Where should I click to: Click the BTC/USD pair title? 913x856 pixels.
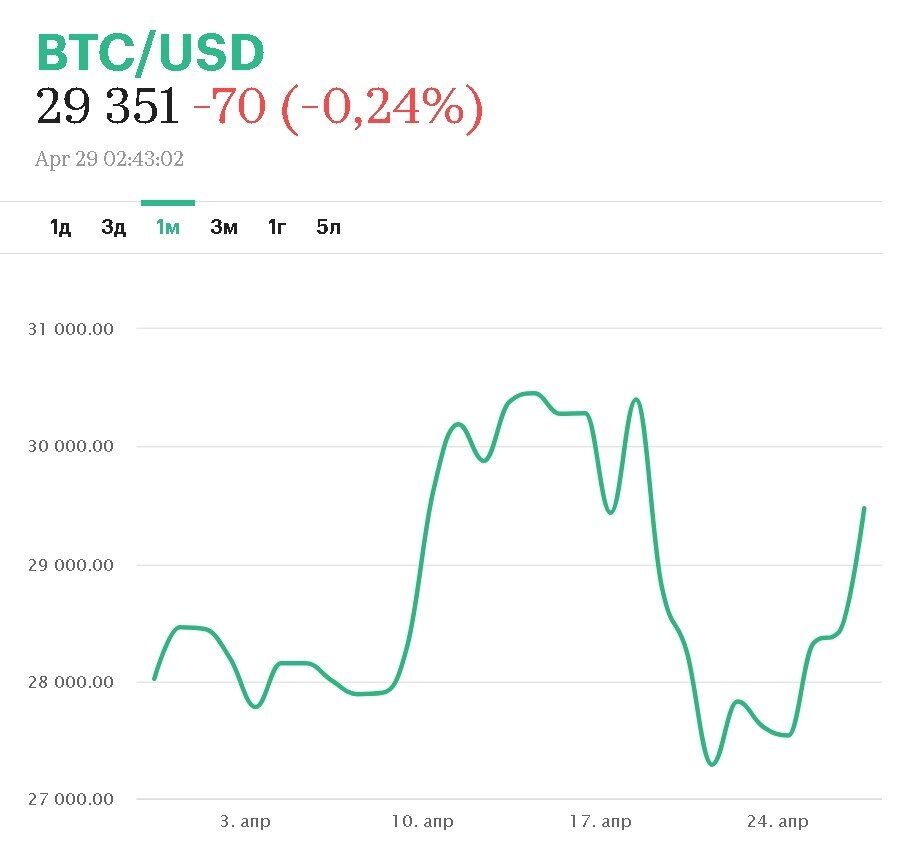pos(150,53)
